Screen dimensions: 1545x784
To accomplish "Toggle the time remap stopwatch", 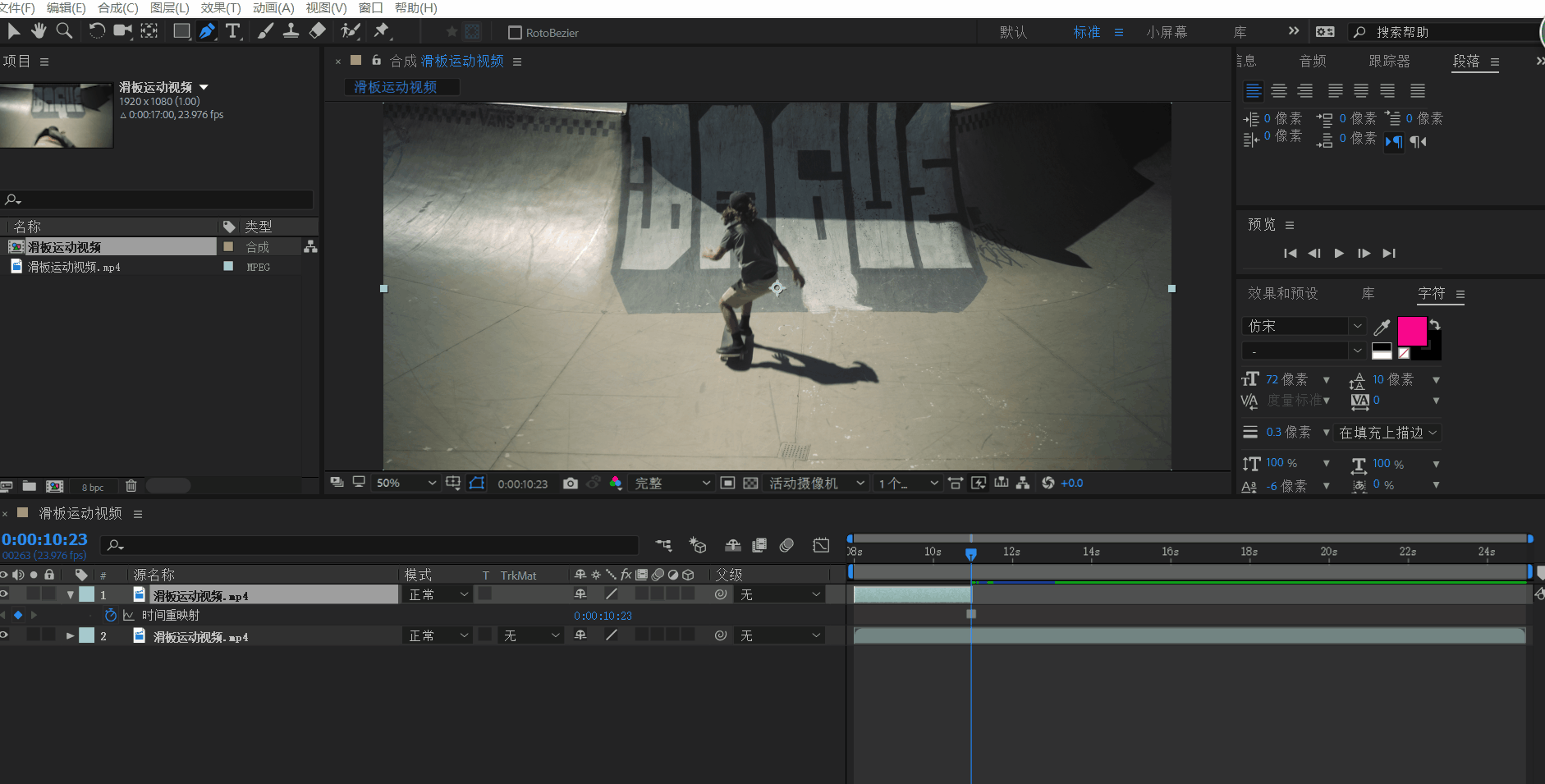I will click(x=111, y=615).
